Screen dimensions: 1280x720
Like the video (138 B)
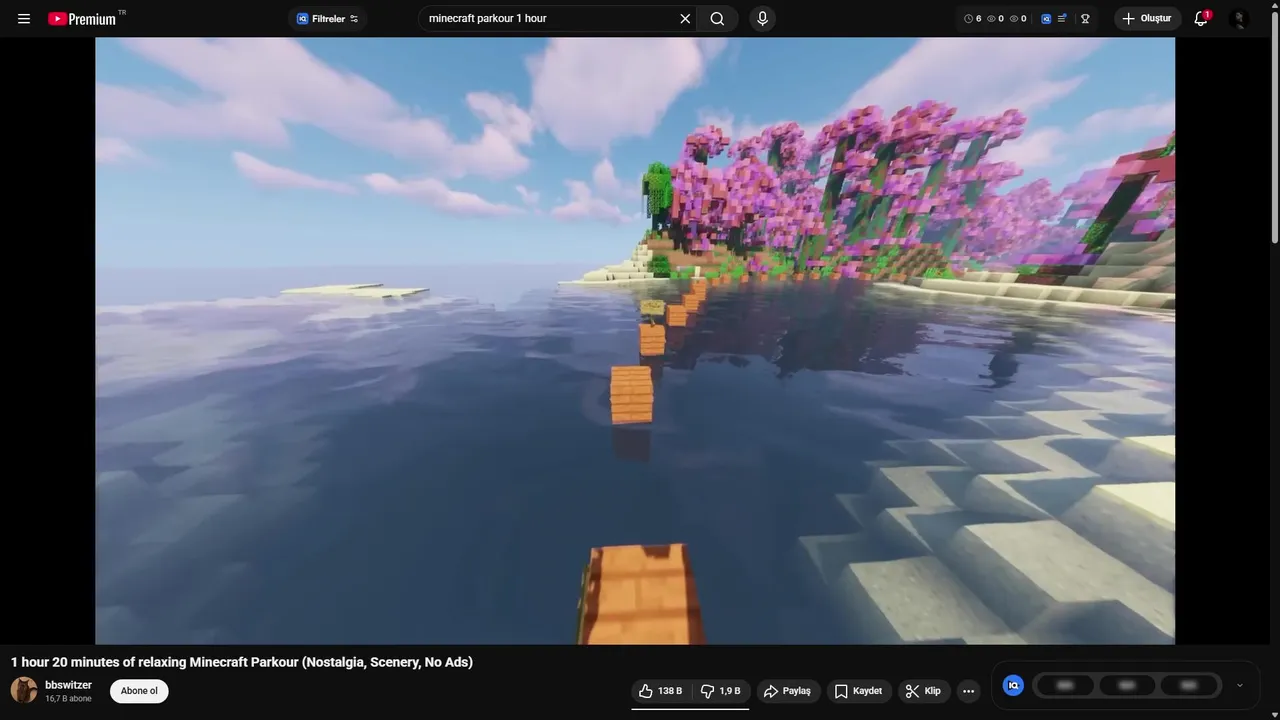[660, 691]
